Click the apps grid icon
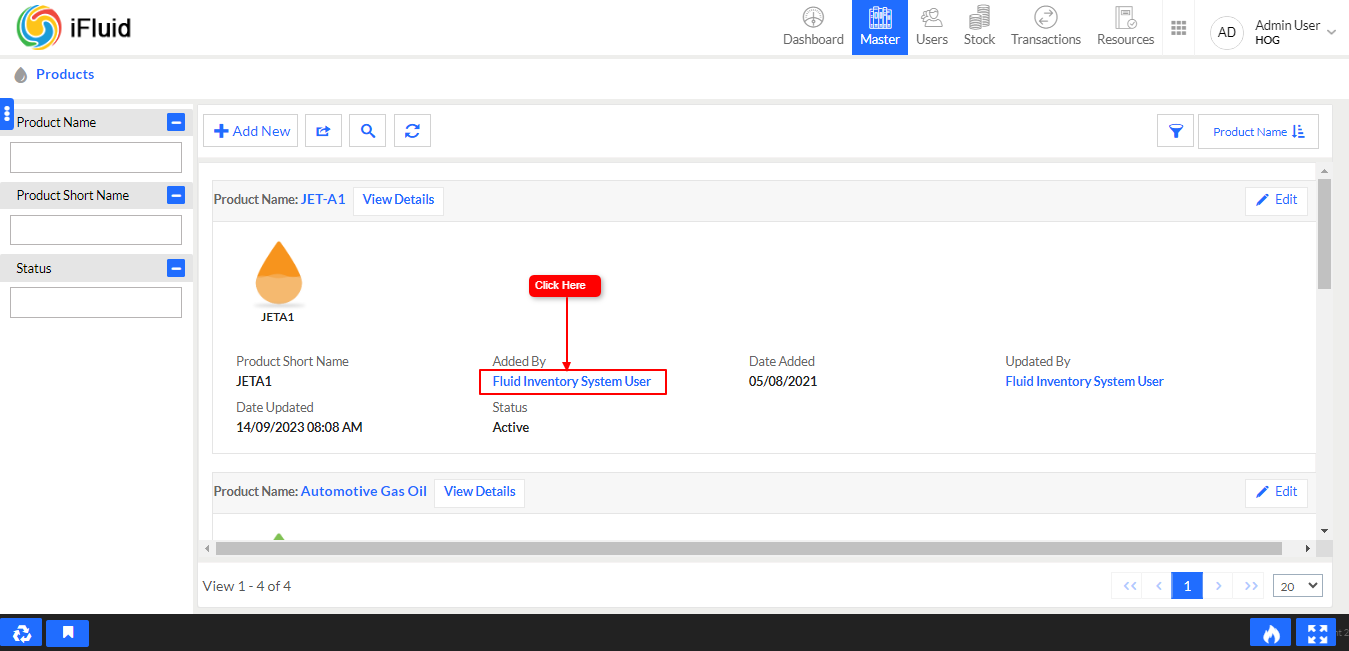 [x=1178, y=28]
